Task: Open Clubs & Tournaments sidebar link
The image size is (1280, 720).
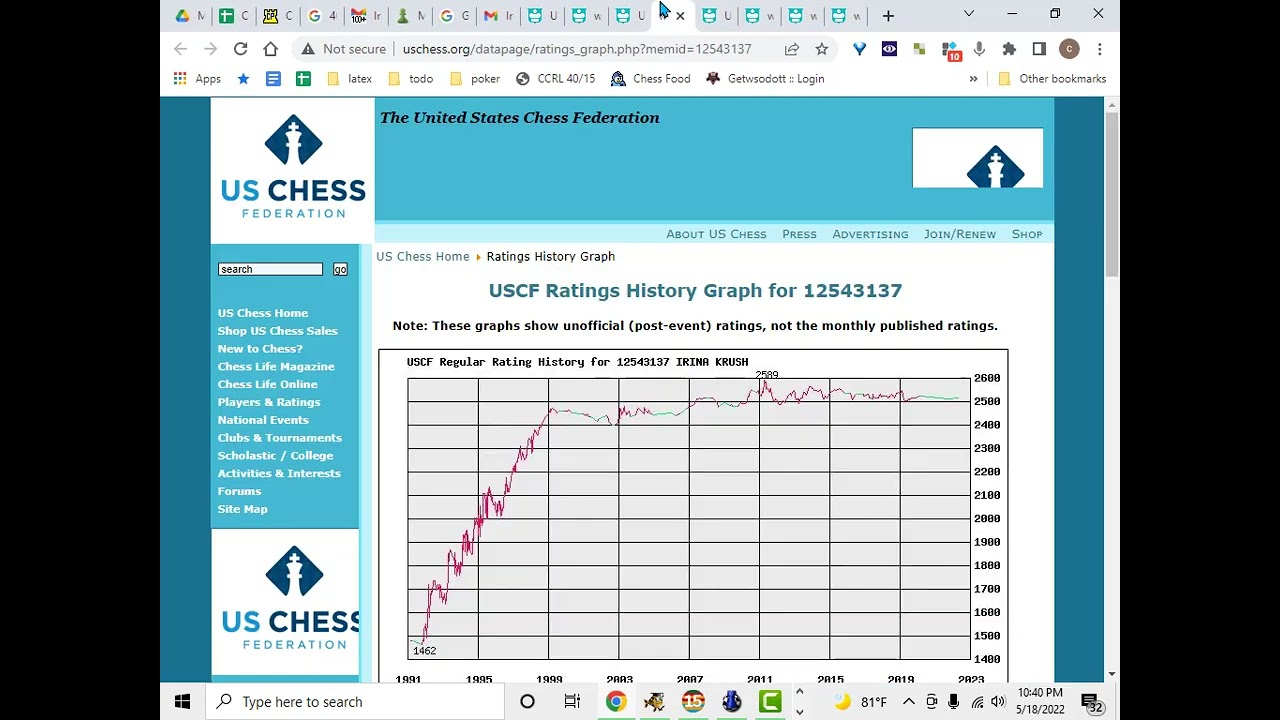Action: point(280,438)
